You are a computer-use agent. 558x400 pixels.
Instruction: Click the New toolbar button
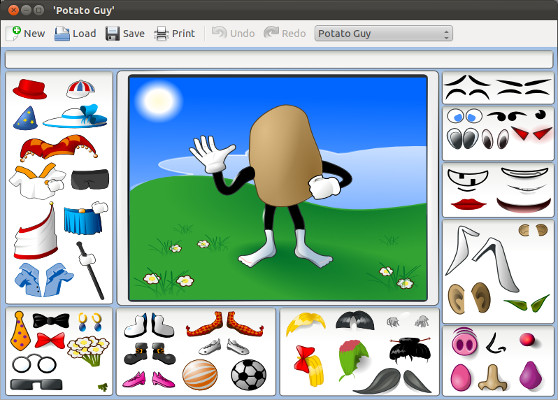[x=26, y=33]
